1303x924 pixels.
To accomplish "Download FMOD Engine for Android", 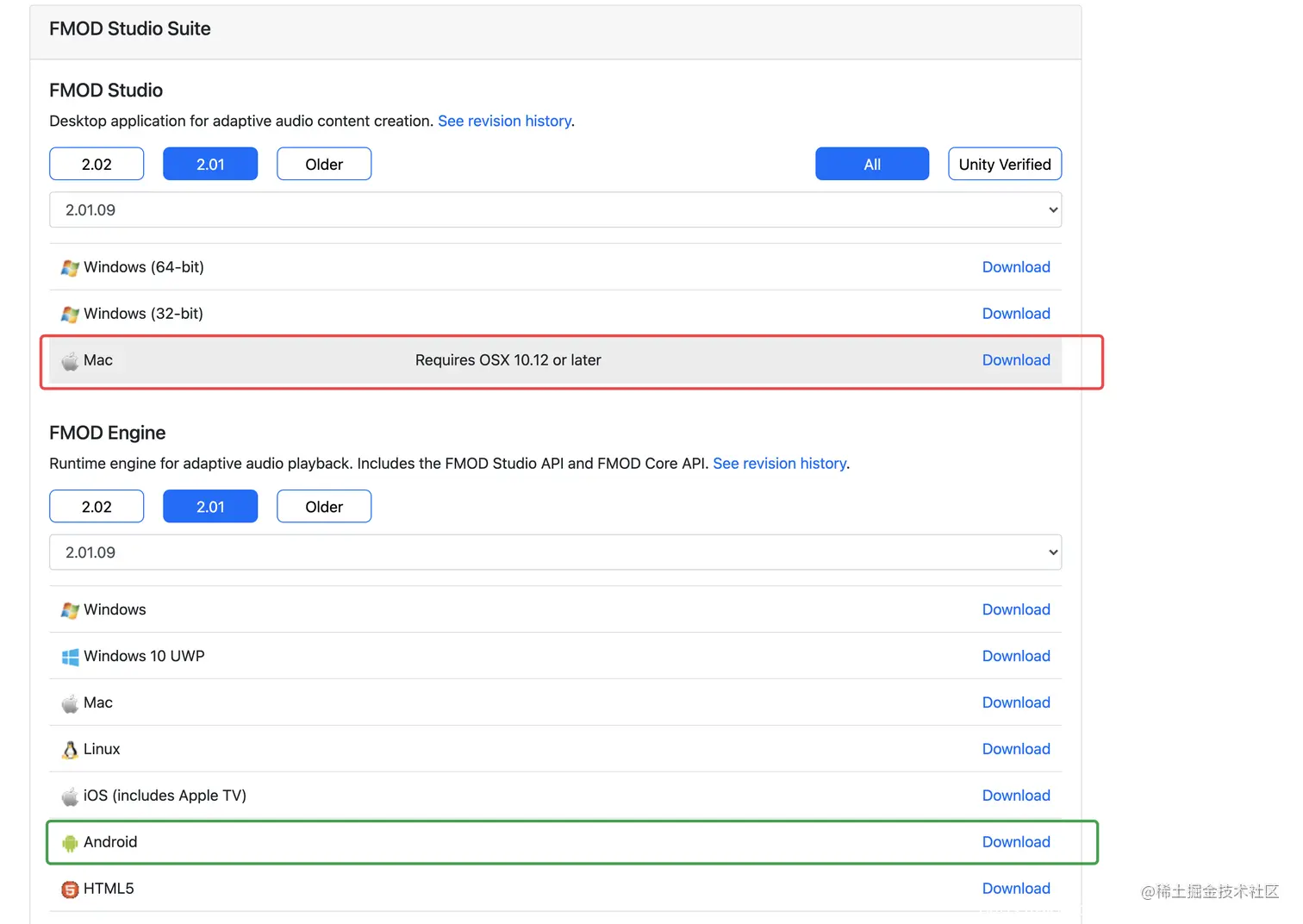I will click(1016, 842).
